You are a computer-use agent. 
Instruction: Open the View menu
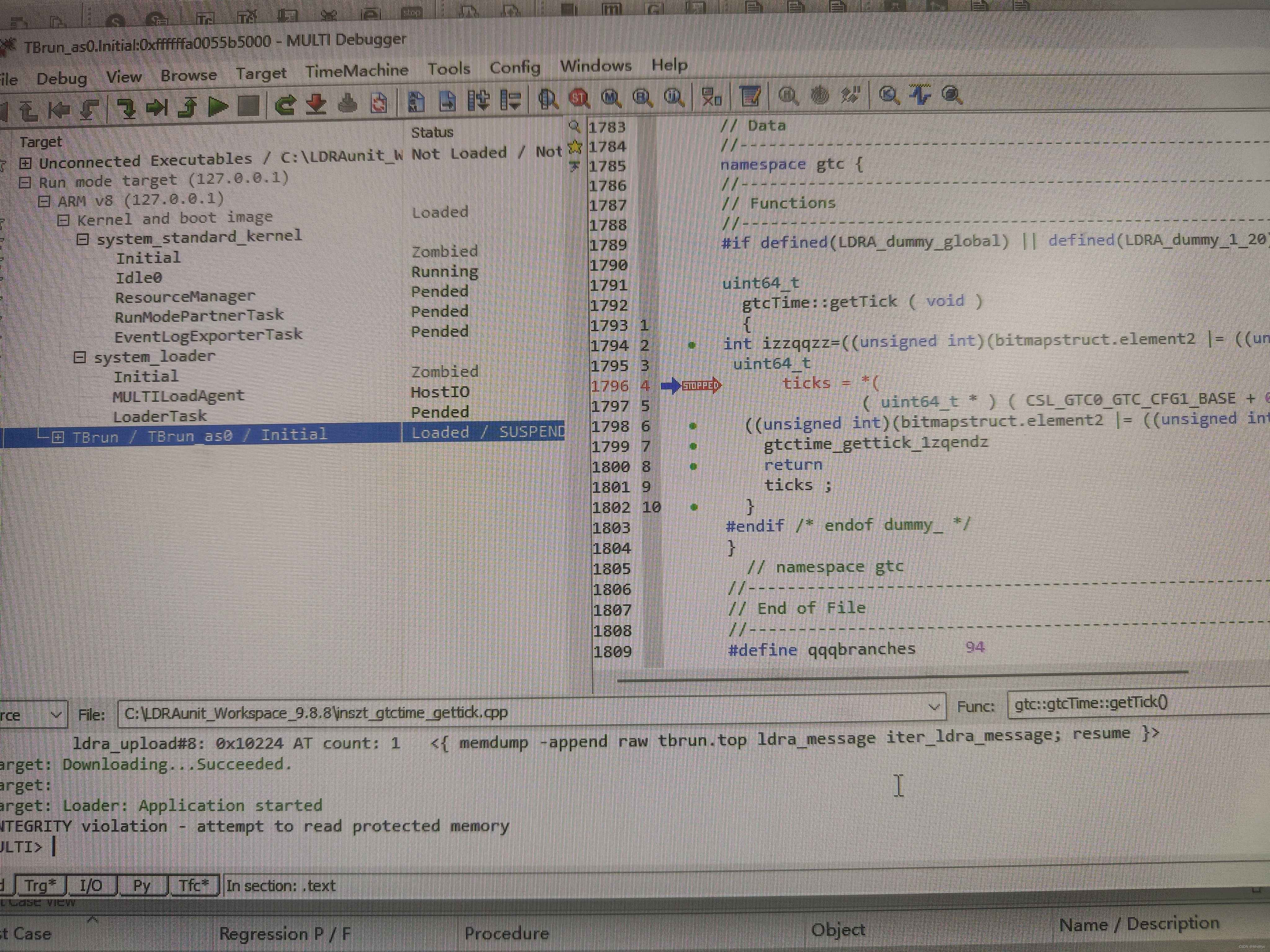click(124, 77)
